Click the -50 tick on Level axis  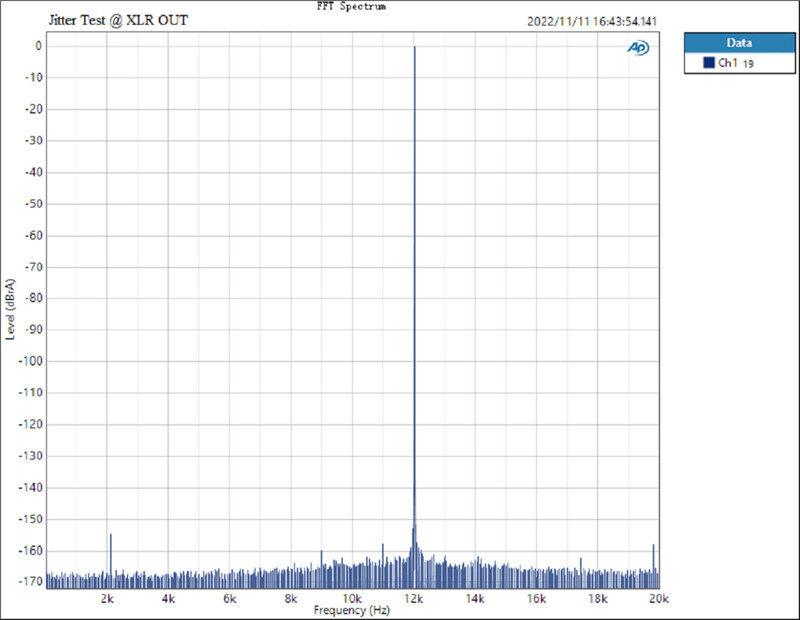32,204
